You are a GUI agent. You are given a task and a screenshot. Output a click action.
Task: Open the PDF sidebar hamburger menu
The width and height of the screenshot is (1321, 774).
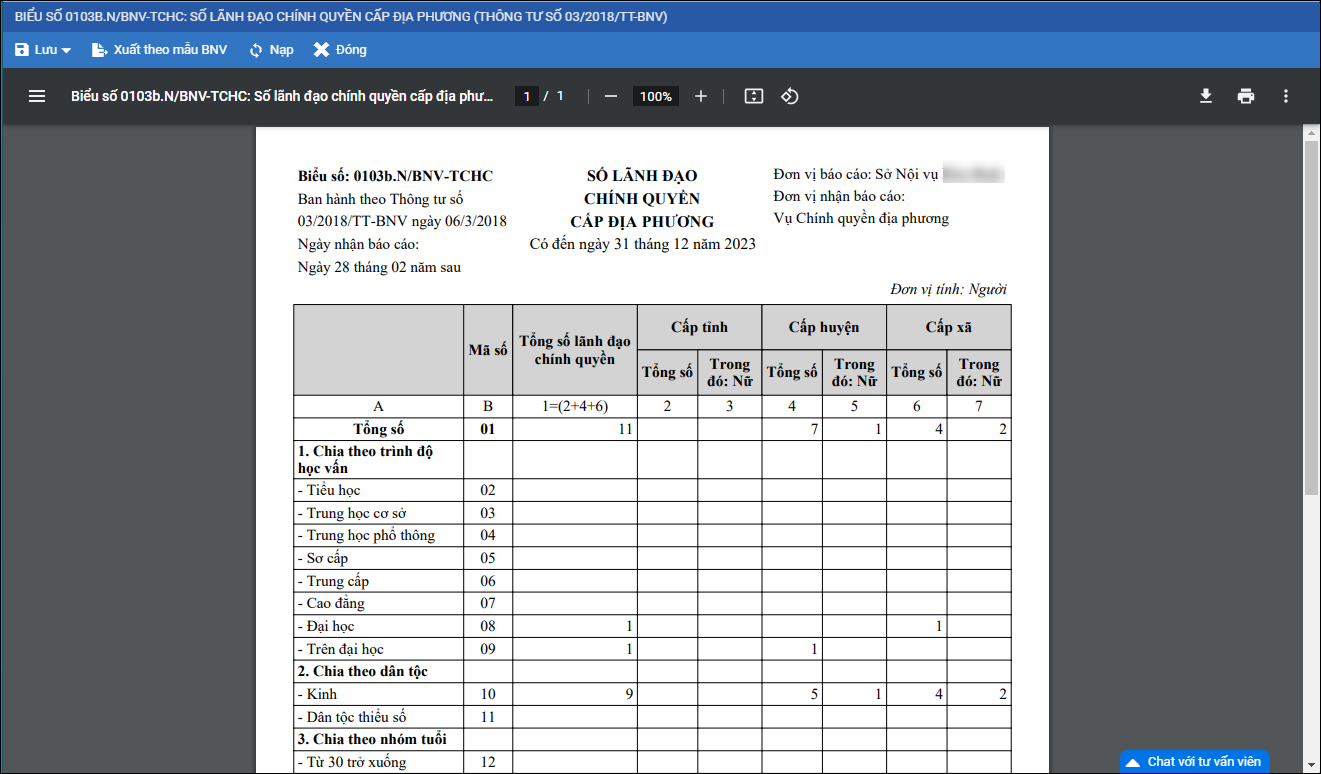pos(37,96)
